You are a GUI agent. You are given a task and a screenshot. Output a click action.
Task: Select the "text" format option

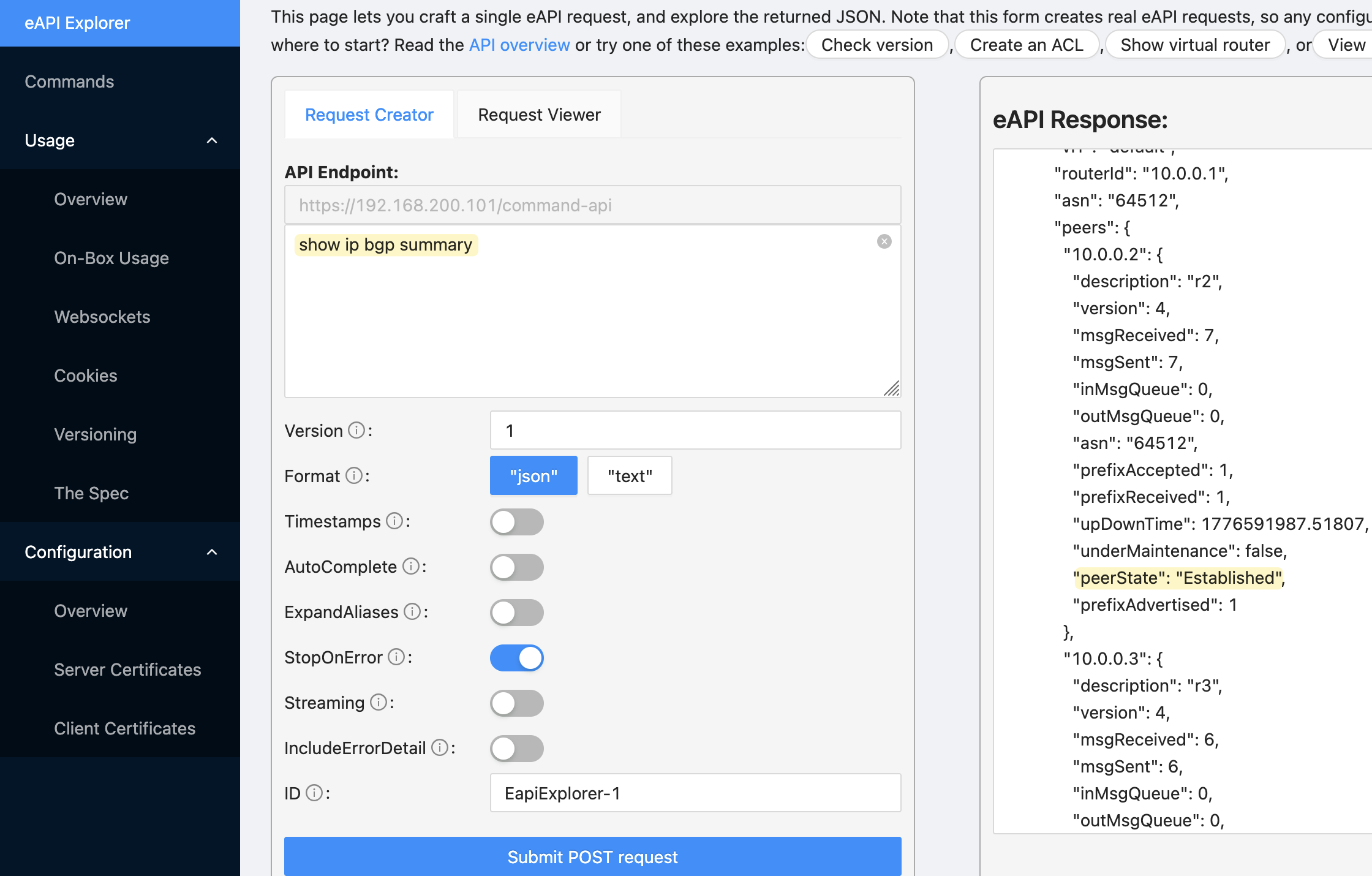click(x=630, y=476)
